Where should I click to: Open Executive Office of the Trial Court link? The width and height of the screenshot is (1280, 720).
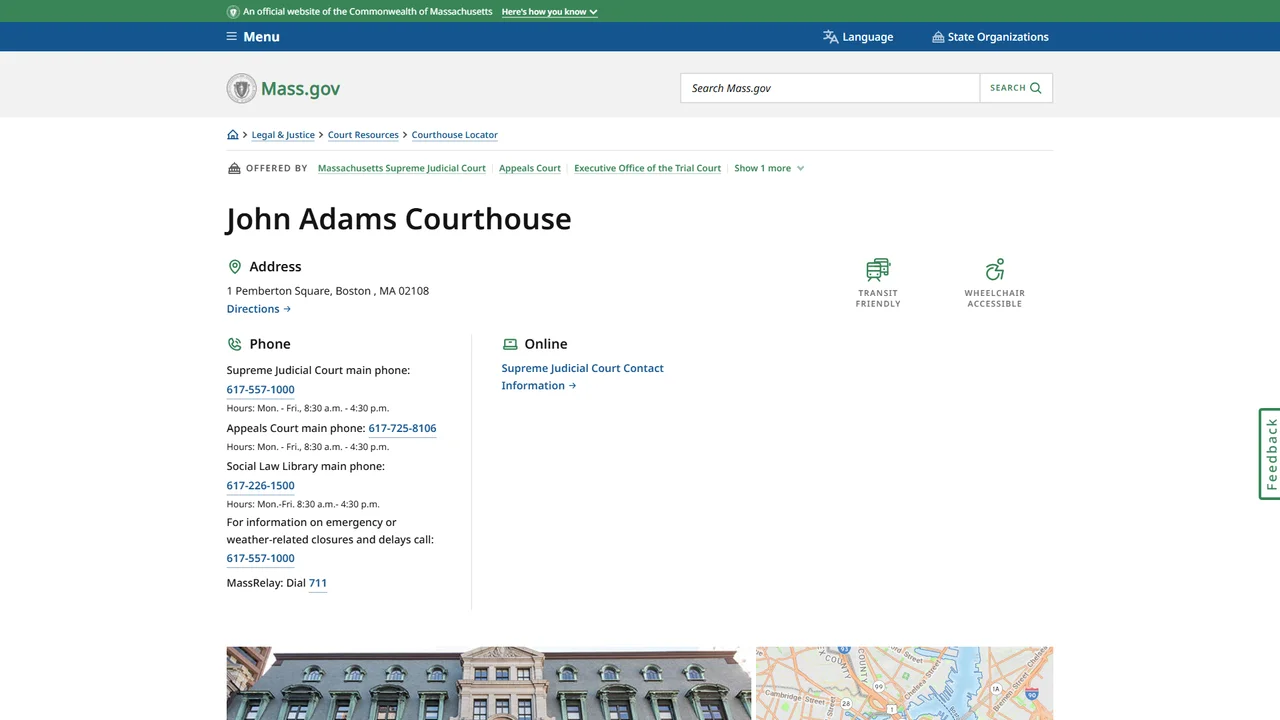647,168
